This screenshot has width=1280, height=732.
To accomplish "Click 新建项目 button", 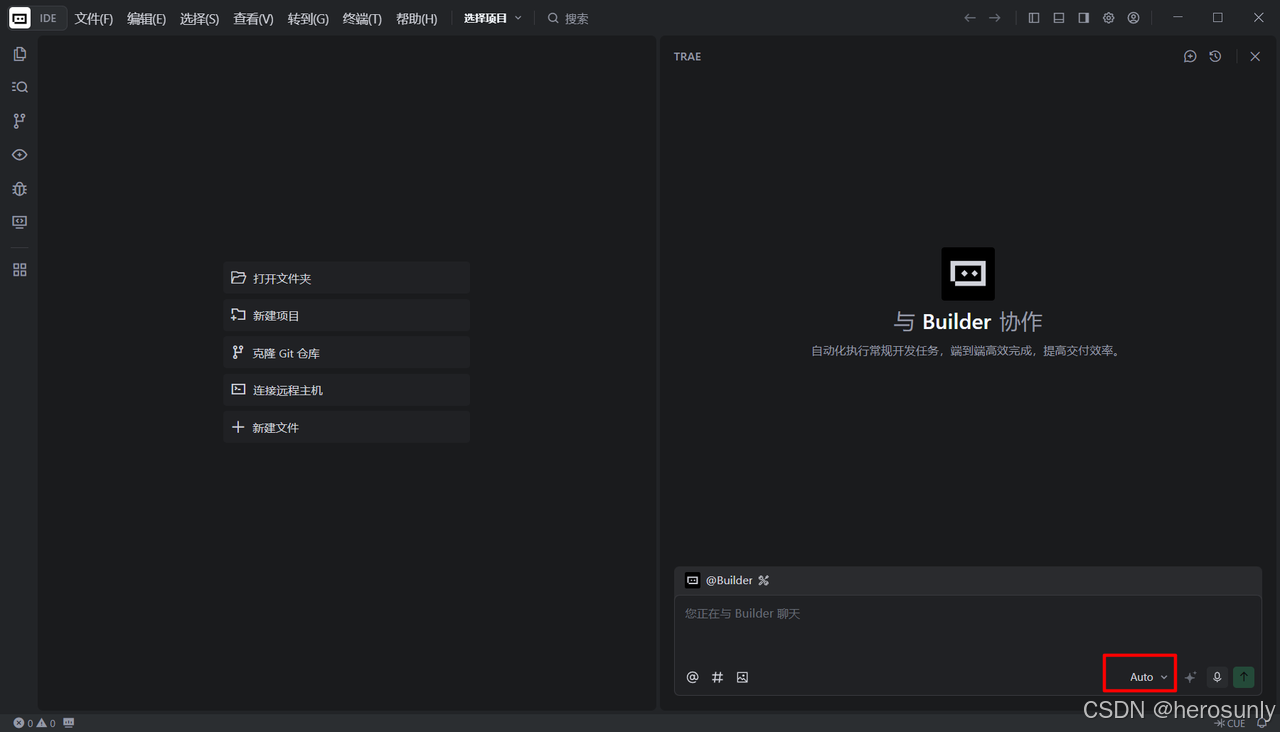I will [x=346, y=315].
